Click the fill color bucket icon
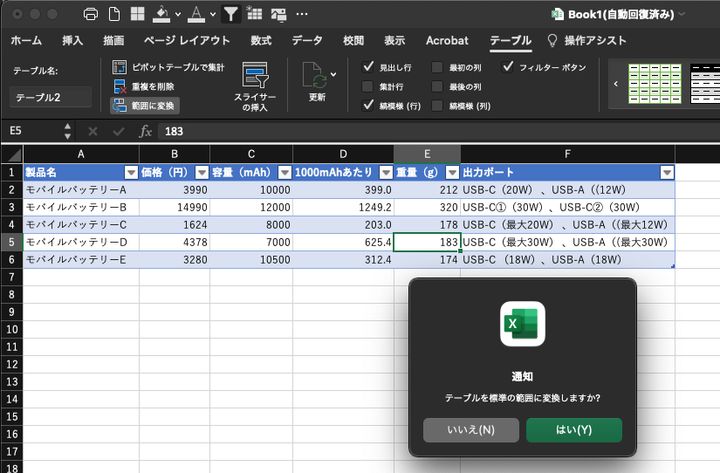Viewport: 720px width, 473px height. 160,14
